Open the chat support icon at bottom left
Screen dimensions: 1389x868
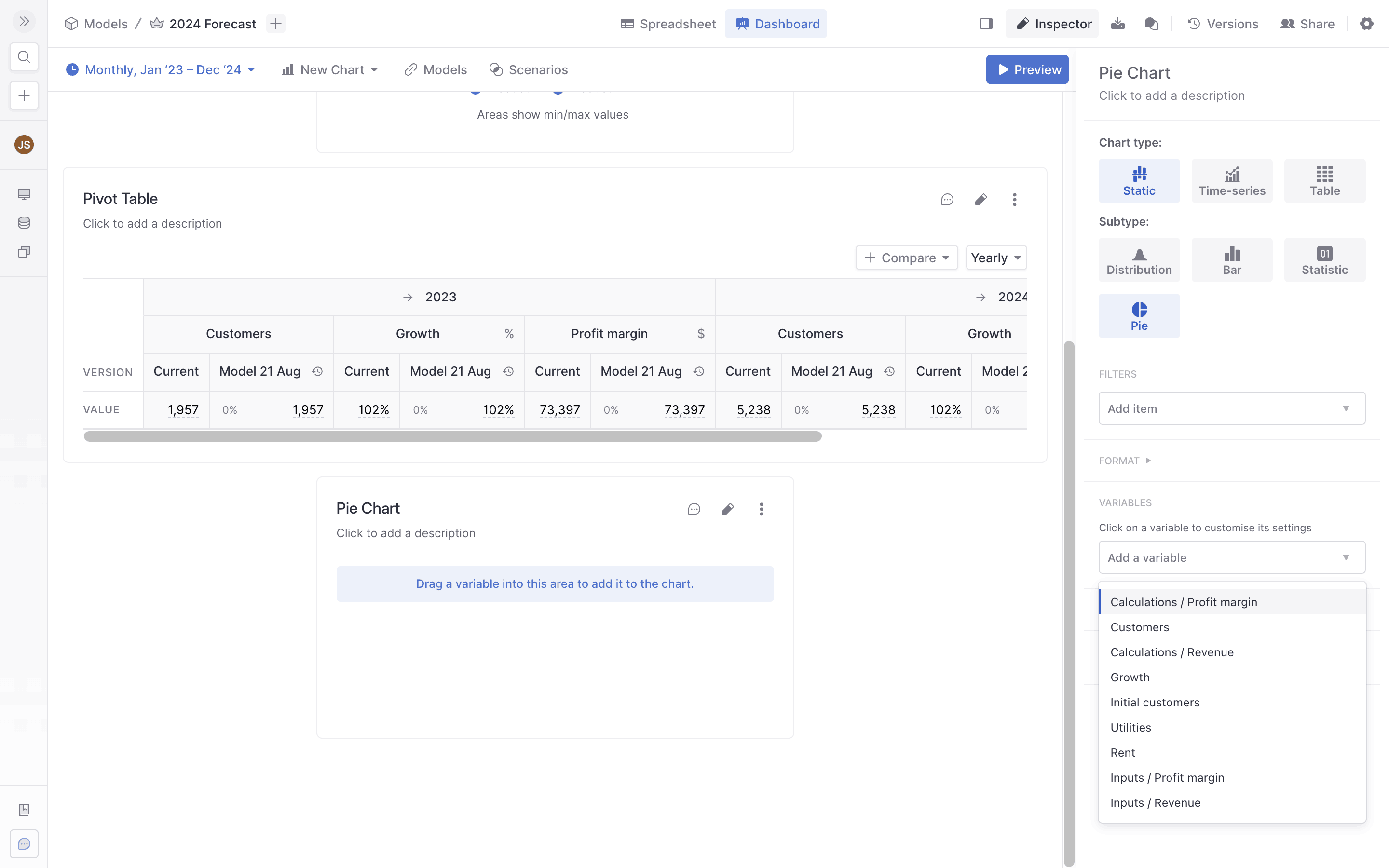point(24,844)
